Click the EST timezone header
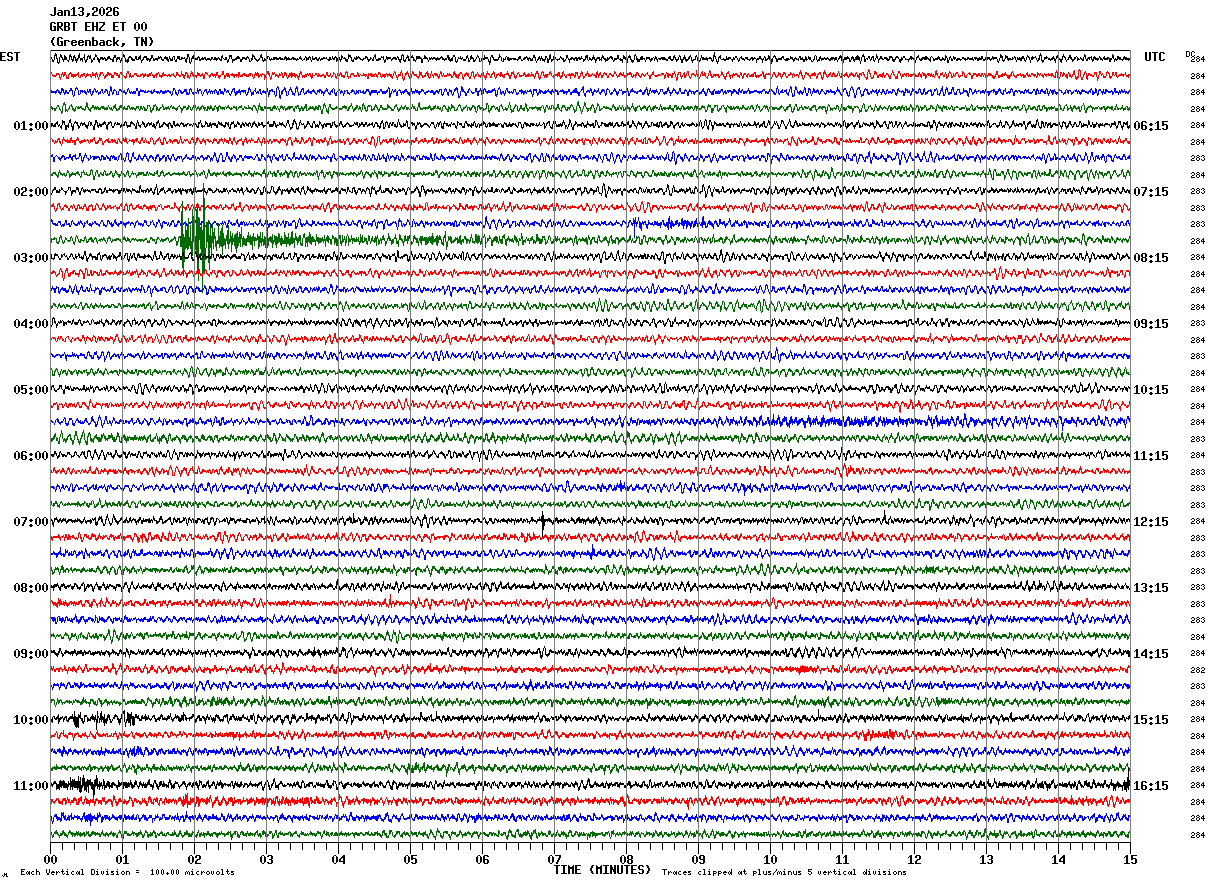 pos(10,57)
